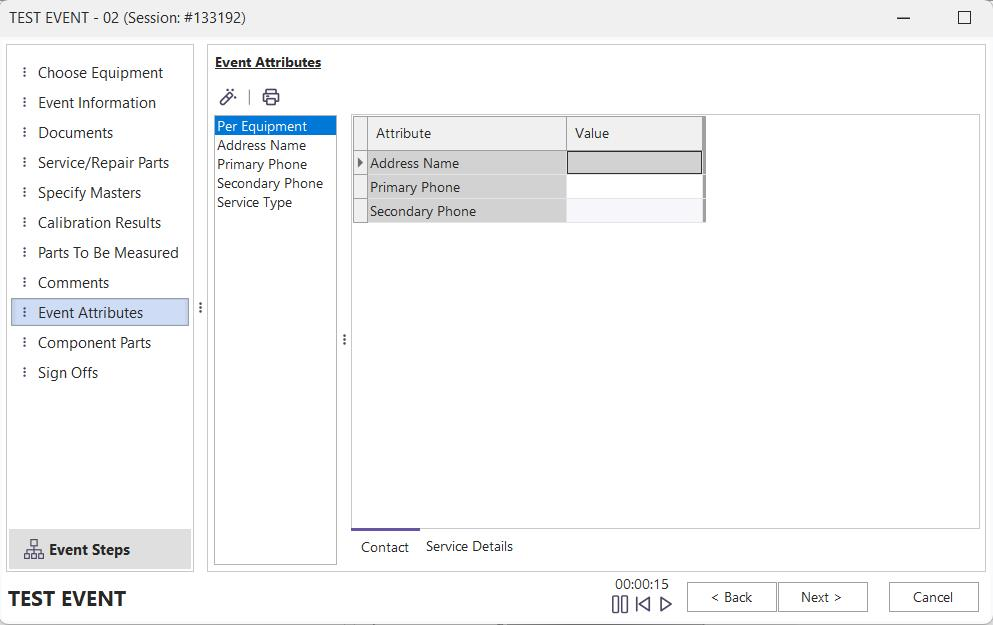Cancel the event wizard
This screenshot has width=993, height=625.
tap(933, 597)
